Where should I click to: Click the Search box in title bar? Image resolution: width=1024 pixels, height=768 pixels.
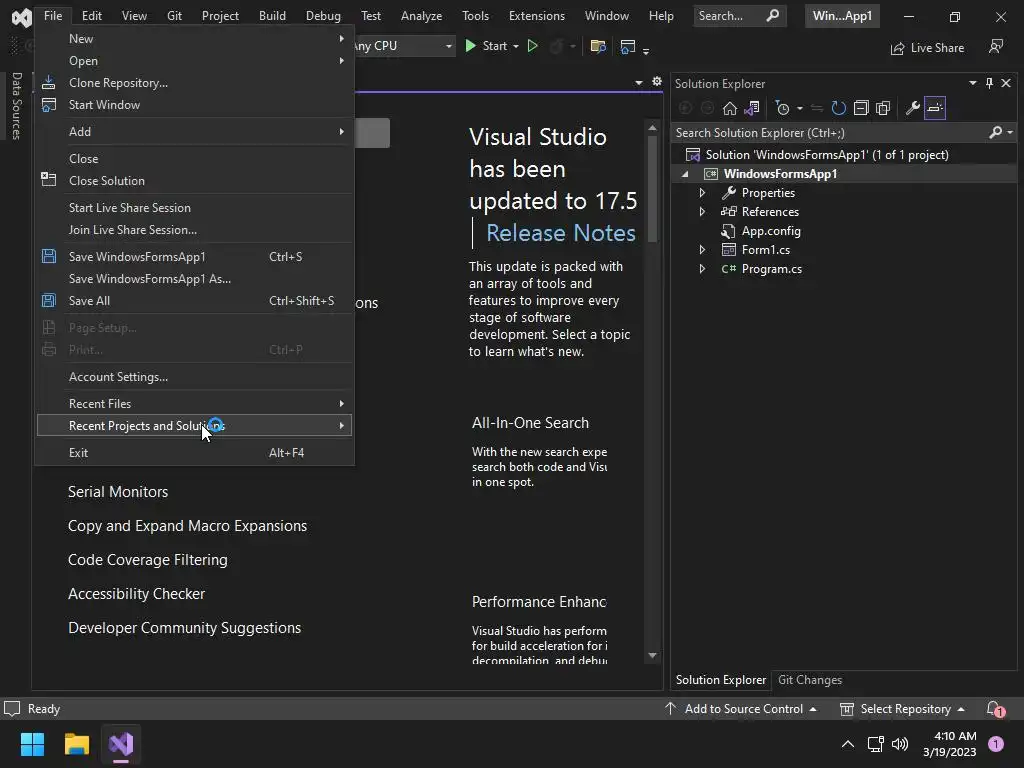tap(739, 16)
